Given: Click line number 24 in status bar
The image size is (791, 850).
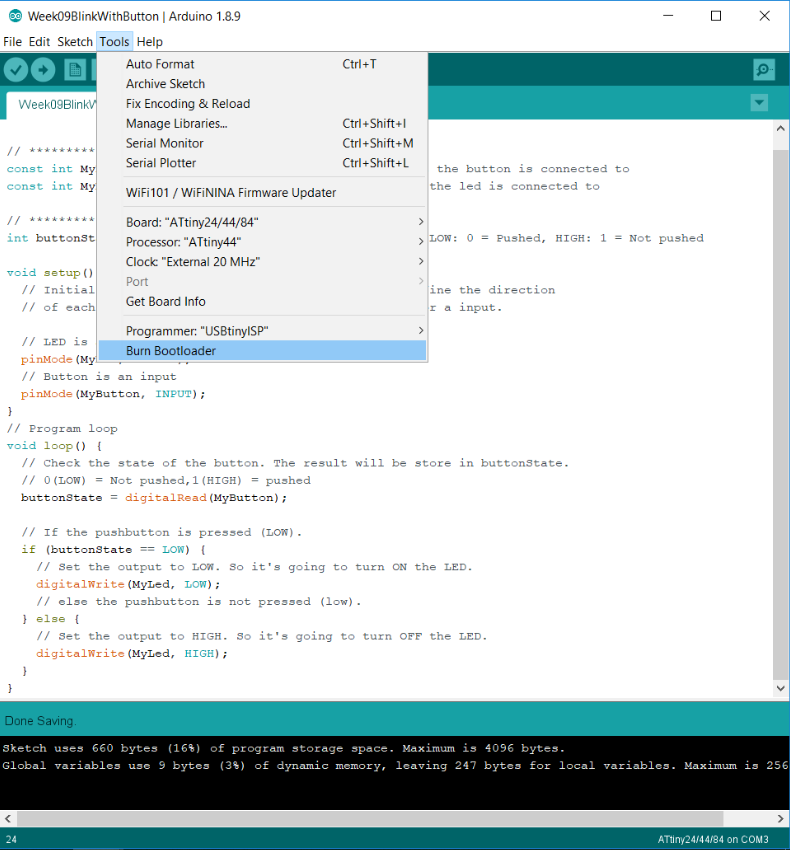Looking at the screenshot, I should pyautogui.click(x=11, y=840).
